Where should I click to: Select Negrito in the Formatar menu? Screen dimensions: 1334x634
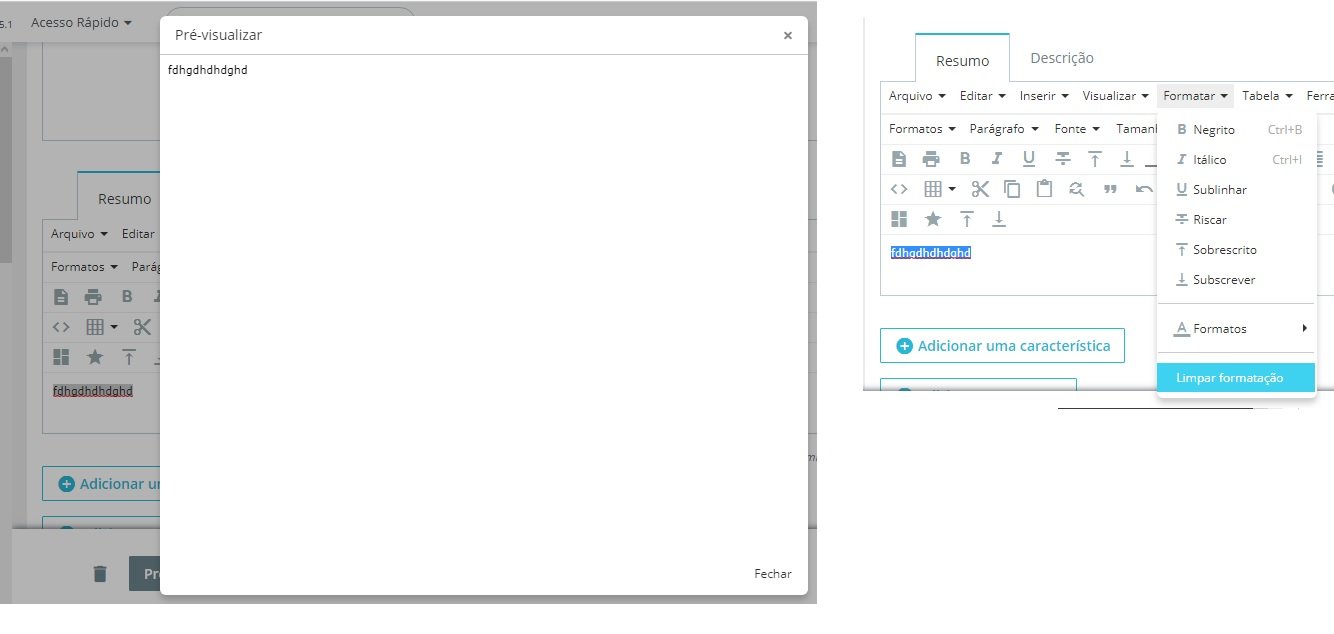(1235, 130)
